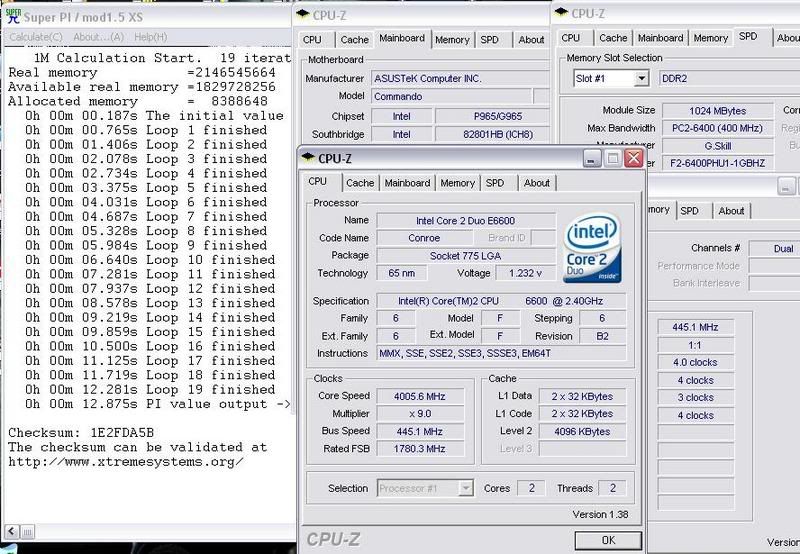
Task: Click the CPU-Z icon in front window title
Action: (308, 158)
